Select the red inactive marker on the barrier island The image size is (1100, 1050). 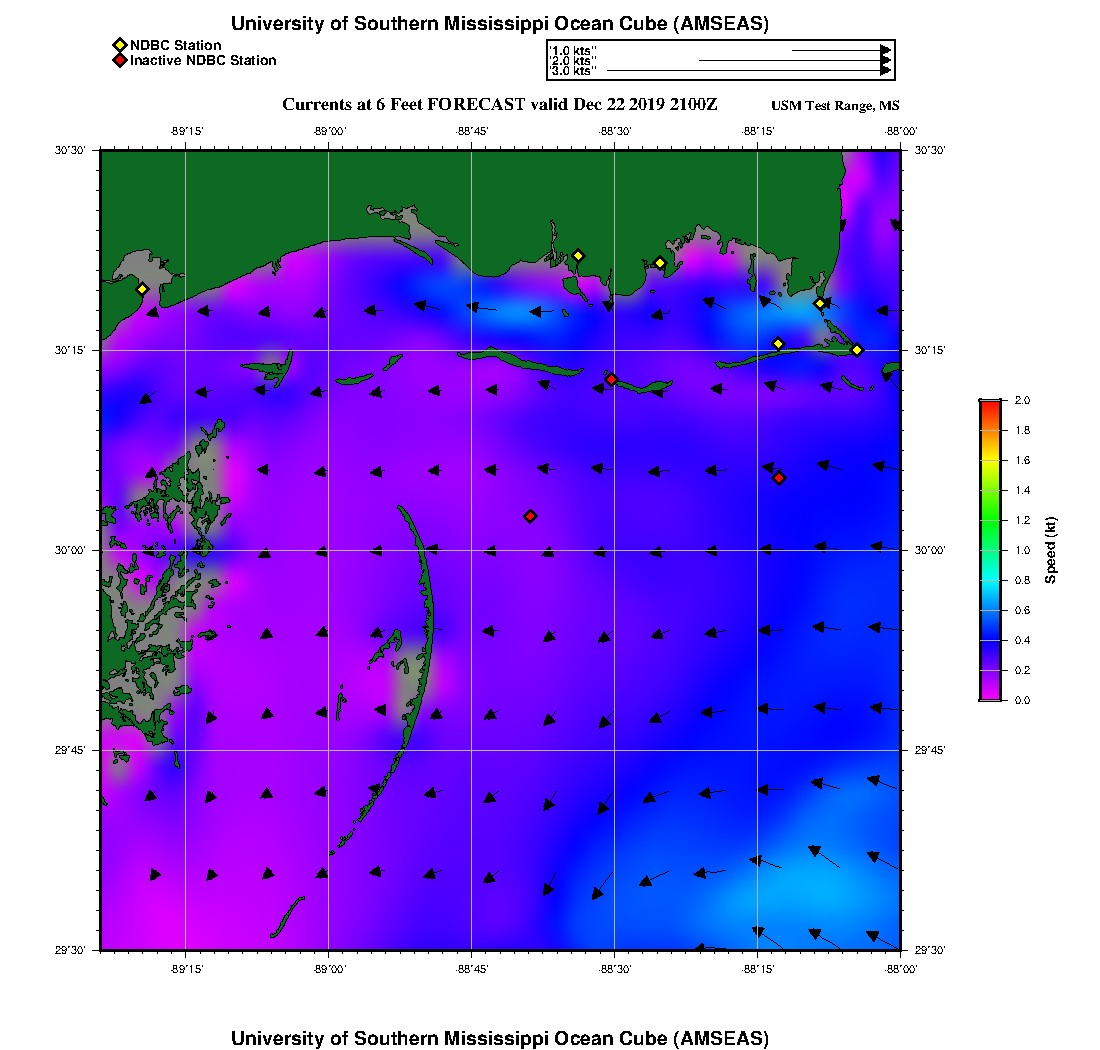pyautogui.click(x=612, y=379)
